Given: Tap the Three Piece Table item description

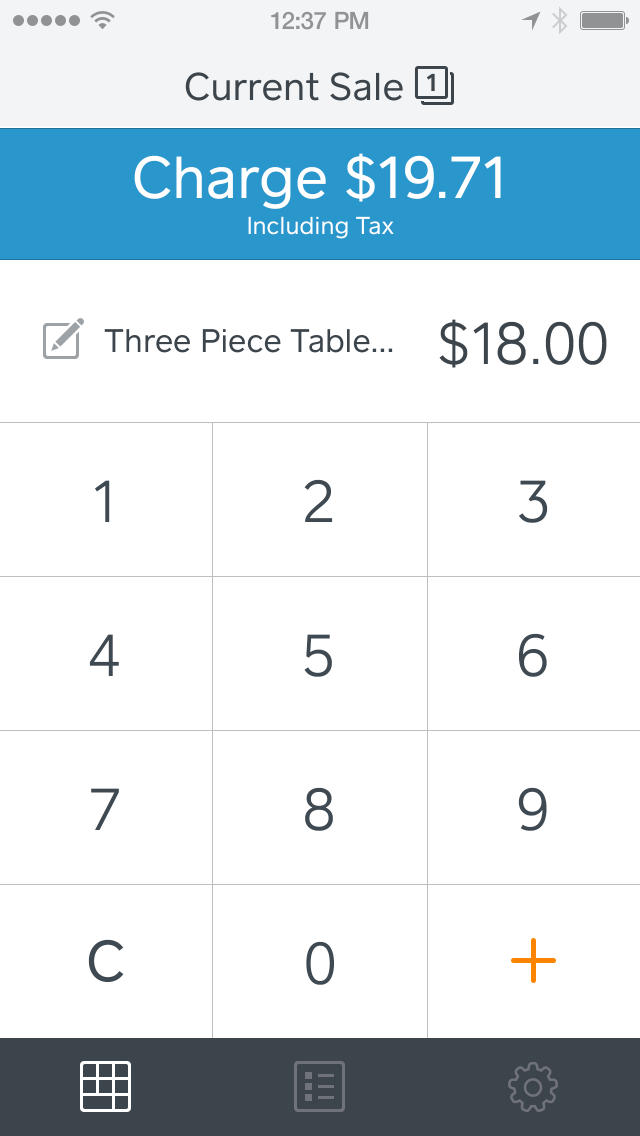Looking at the screenshot, I should (249, 341).
